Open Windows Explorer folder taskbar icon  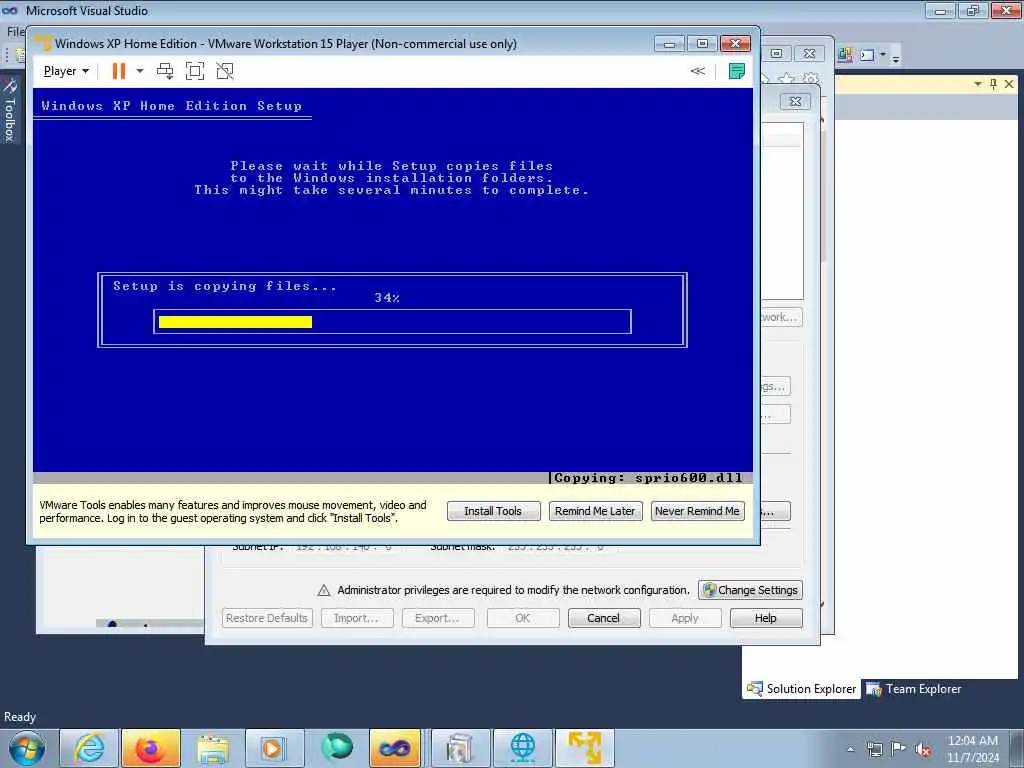(x=213, y=748)
